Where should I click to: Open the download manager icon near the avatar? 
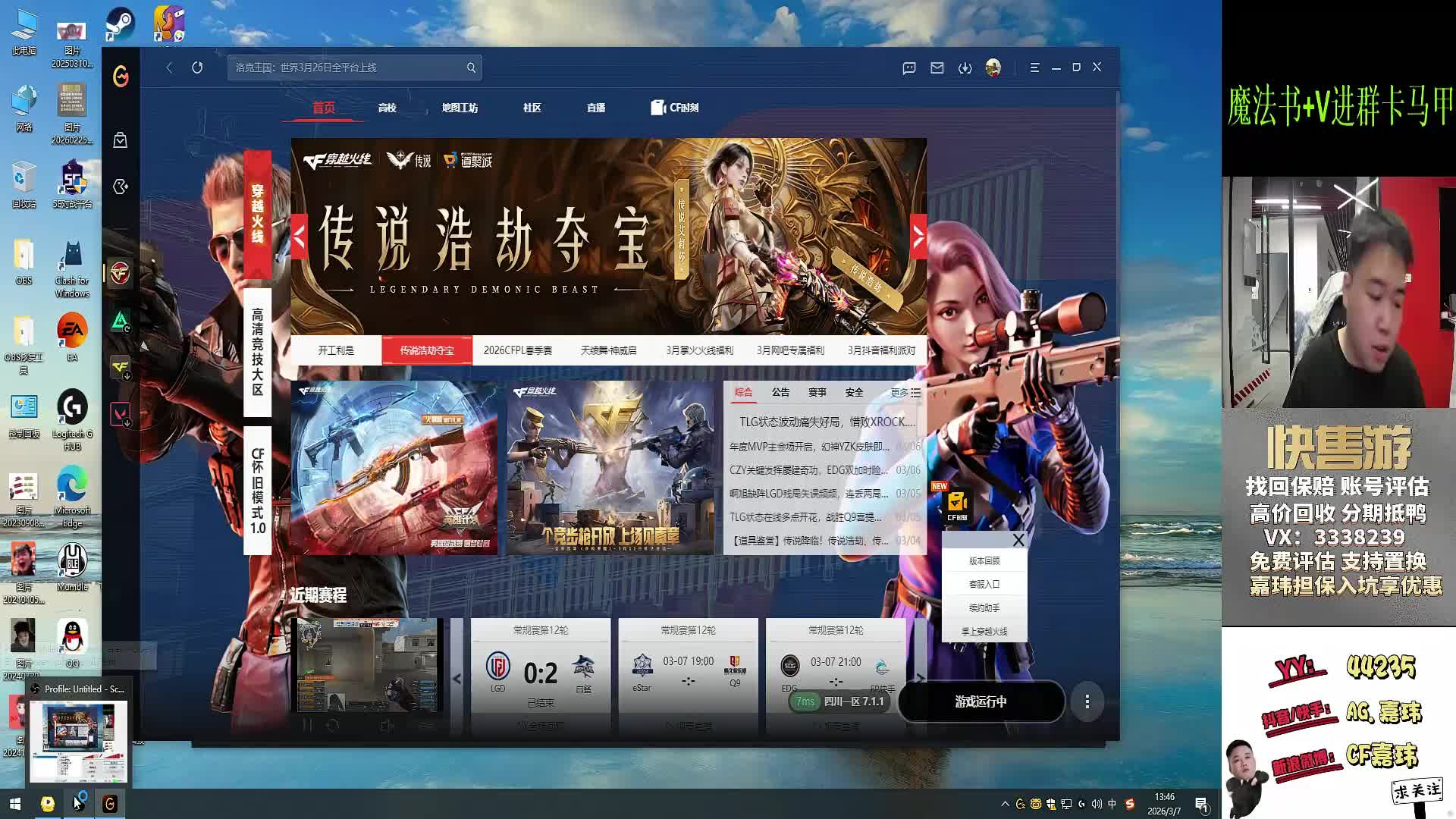[965, 67]
